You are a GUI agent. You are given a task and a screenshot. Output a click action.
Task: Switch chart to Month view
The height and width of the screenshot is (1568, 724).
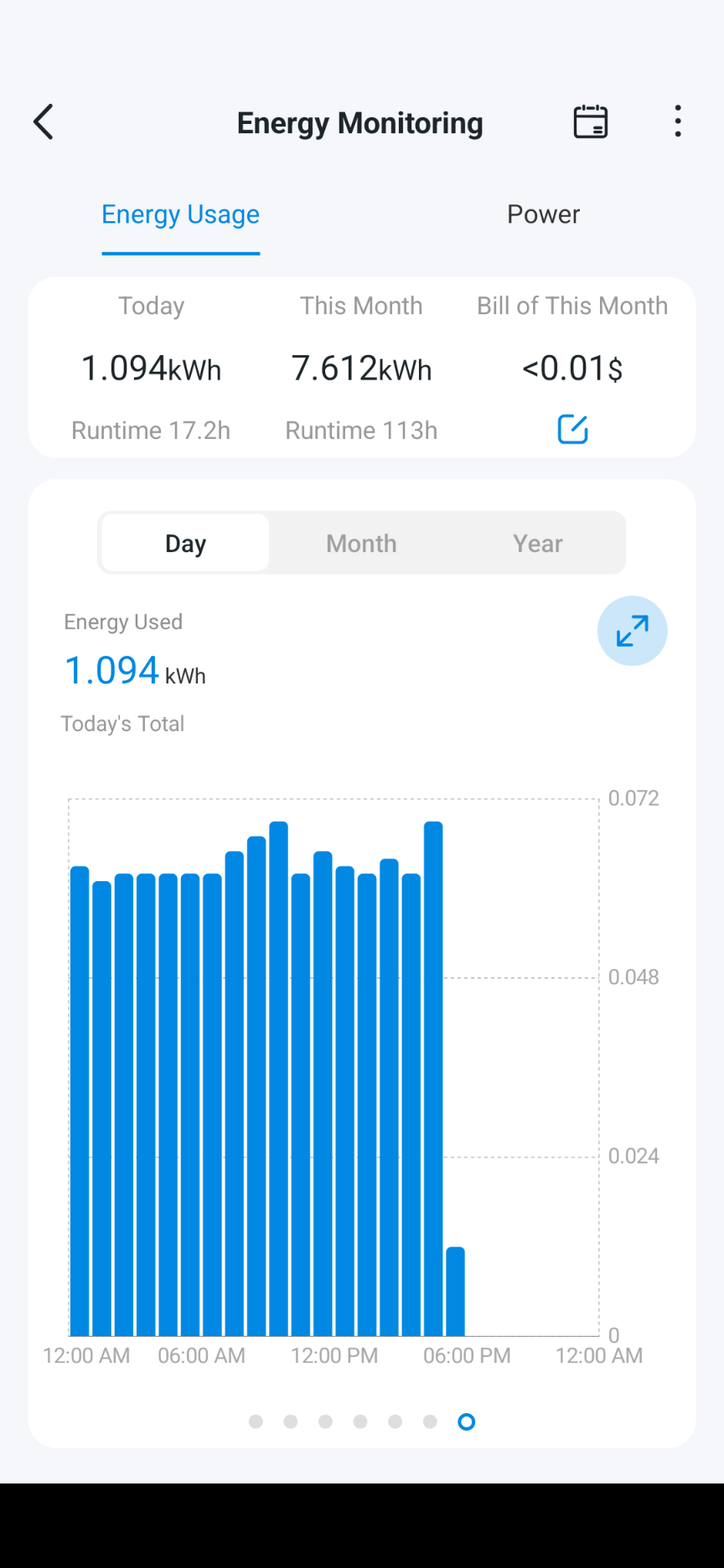pos(361,544)
